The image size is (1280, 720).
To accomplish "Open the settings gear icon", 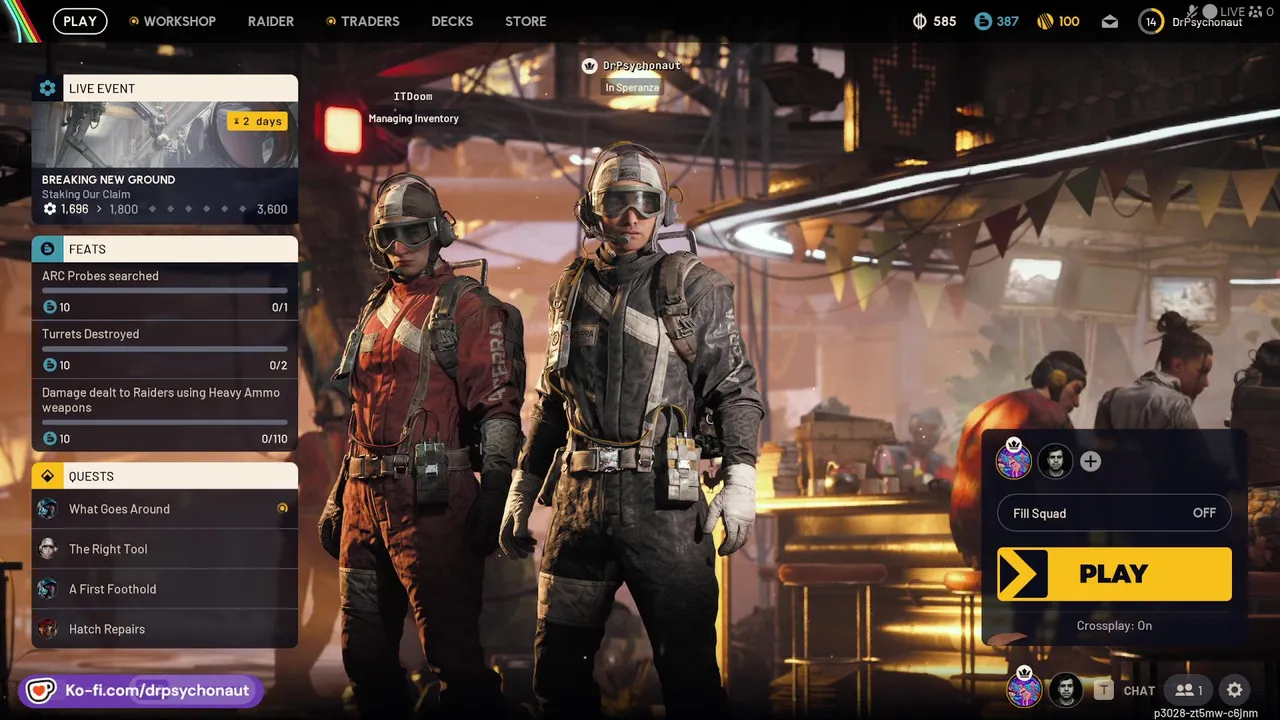I will (1235, 690).
